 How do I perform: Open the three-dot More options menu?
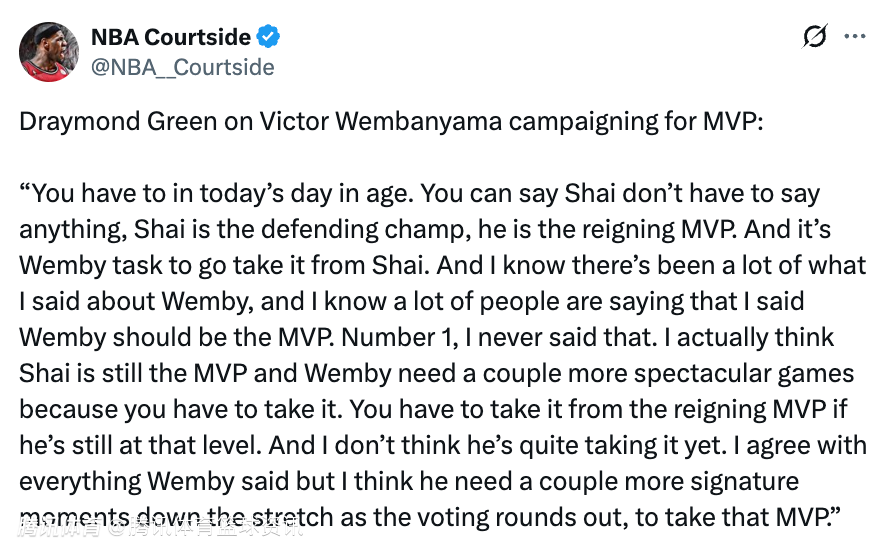(x=854, y=36)
